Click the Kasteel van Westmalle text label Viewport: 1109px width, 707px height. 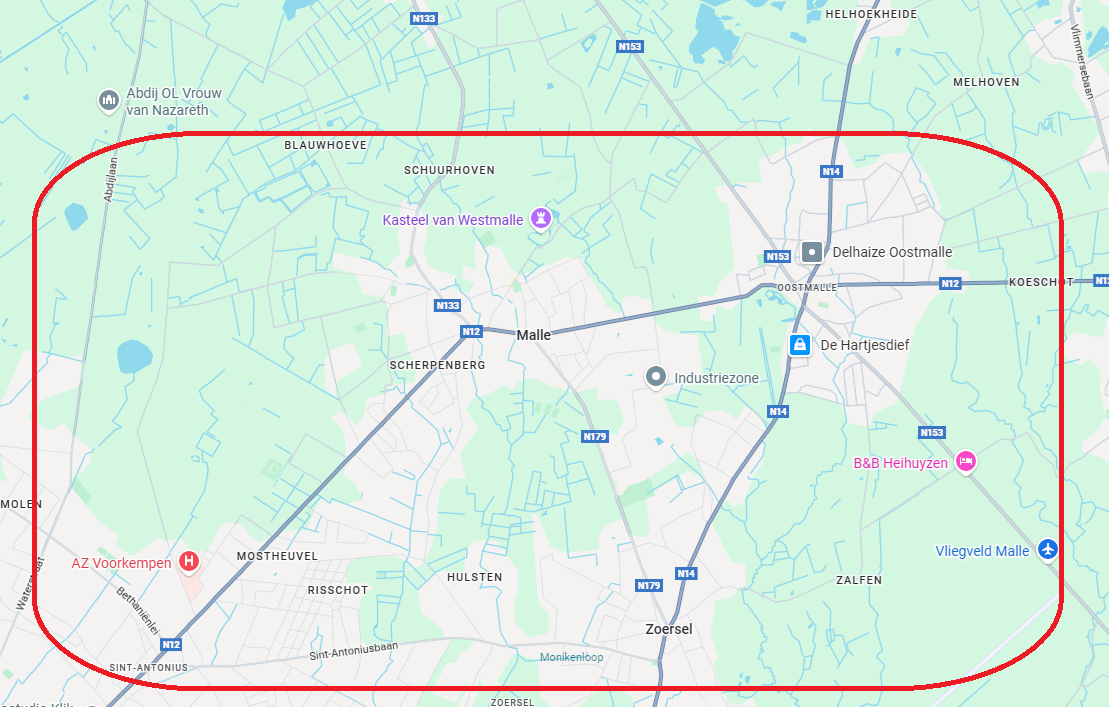click(453, 220)
